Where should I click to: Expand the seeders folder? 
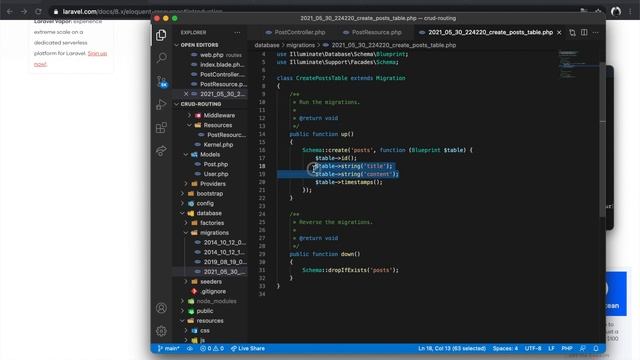click(186, 282)
